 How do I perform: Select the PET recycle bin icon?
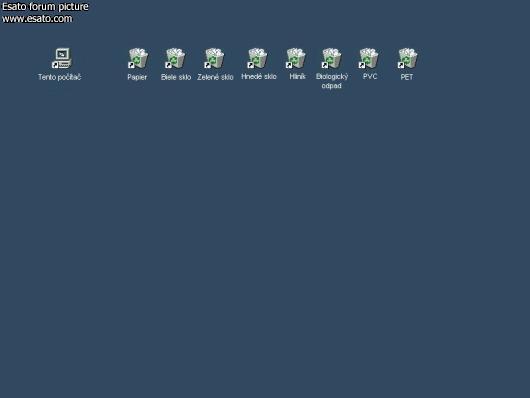407,58
